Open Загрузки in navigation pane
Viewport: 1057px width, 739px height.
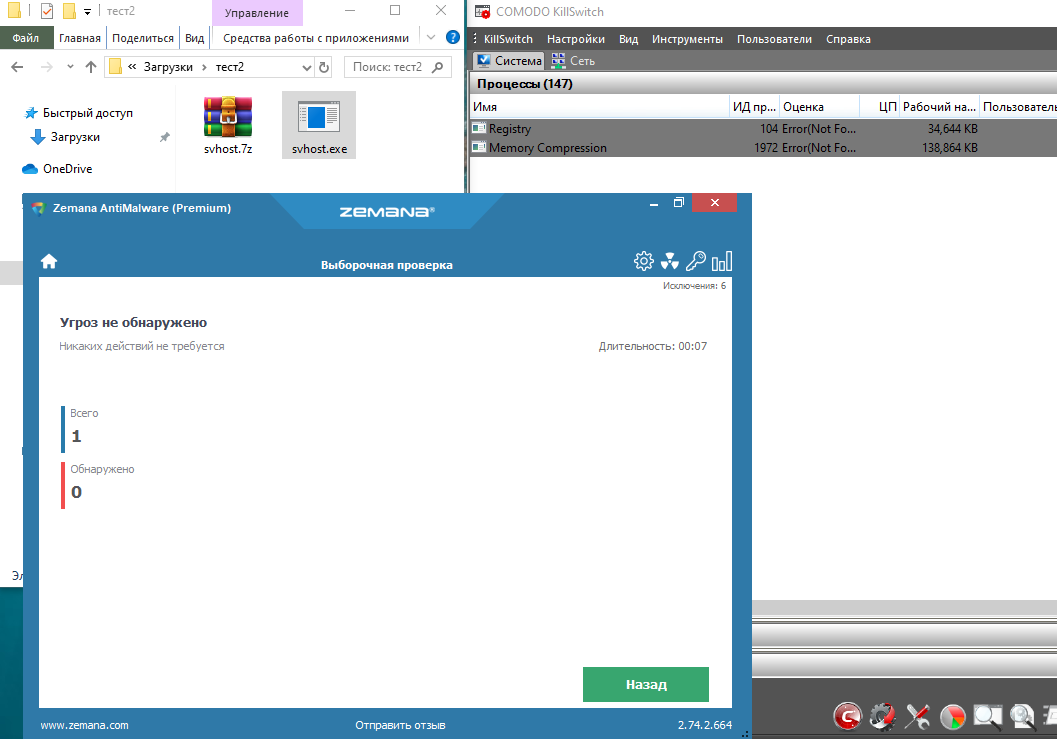click(x=65, y=137)
